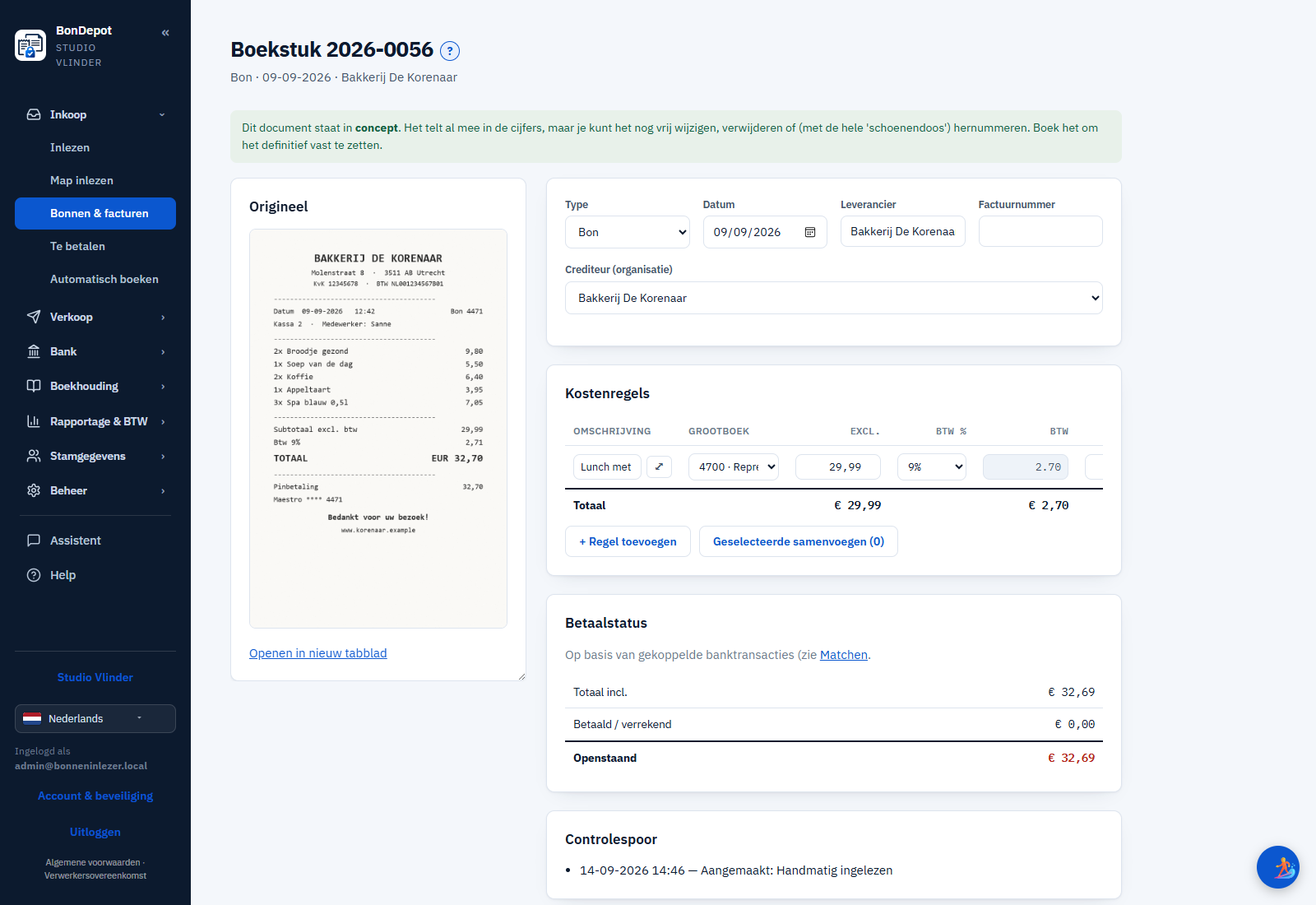Click the Beheer gear icon
Screen dimensions: 1316x905
(x=34, y=490)
